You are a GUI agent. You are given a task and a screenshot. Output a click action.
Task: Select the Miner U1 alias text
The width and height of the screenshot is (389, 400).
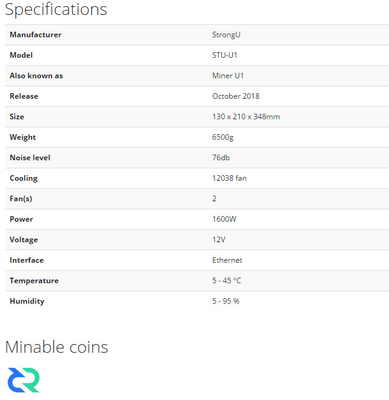click(x=228, y=76)
